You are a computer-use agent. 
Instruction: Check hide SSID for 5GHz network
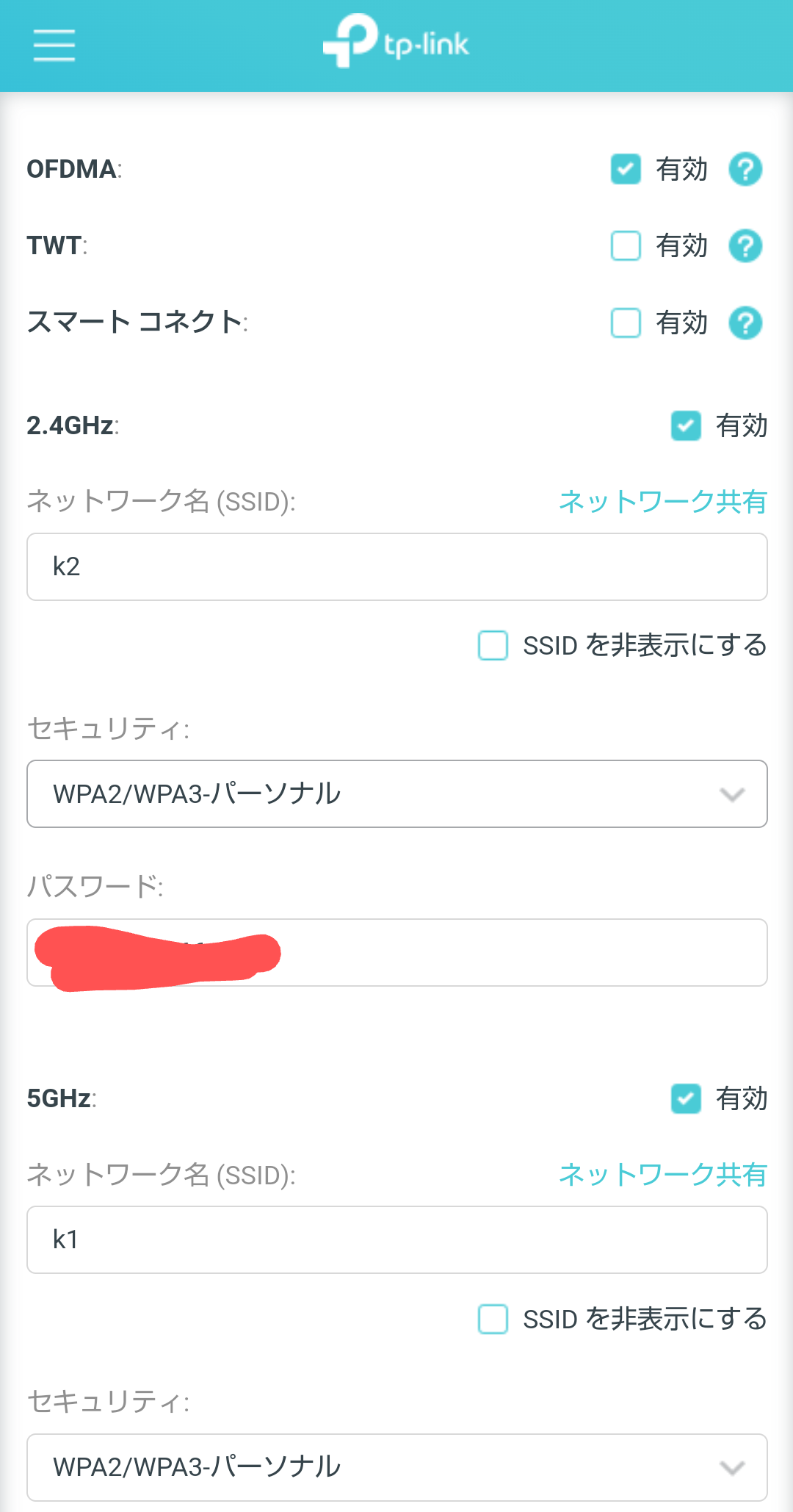pyautogui.click(x=493, y=1320)
